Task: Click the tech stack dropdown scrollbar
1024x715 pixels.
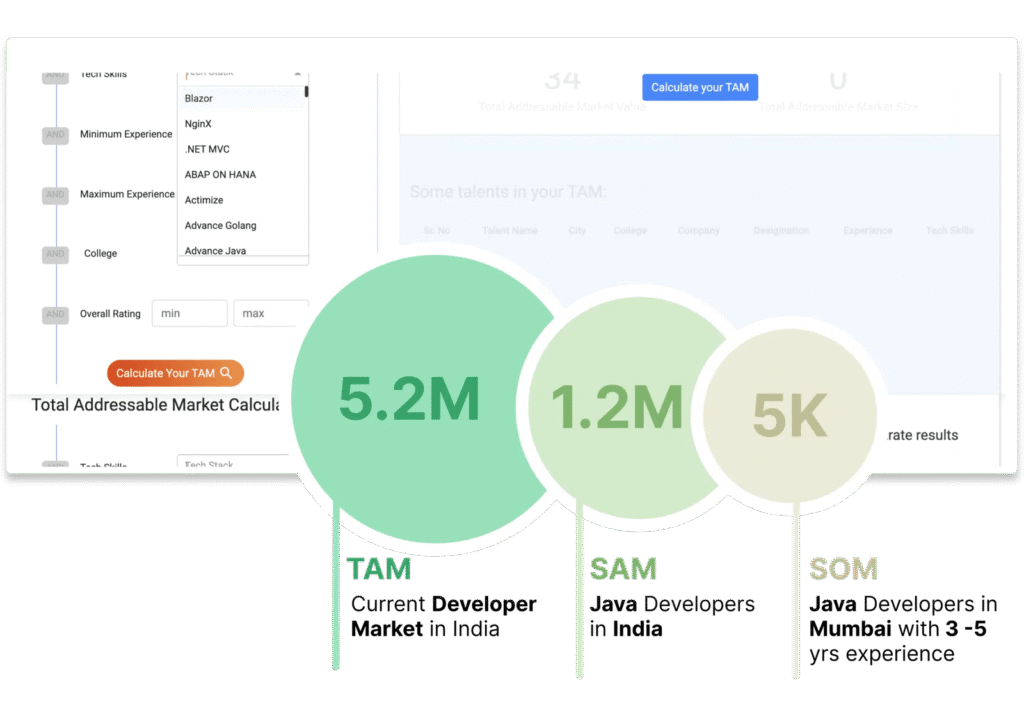Action: pyautogui.click(x=306, y=92)
